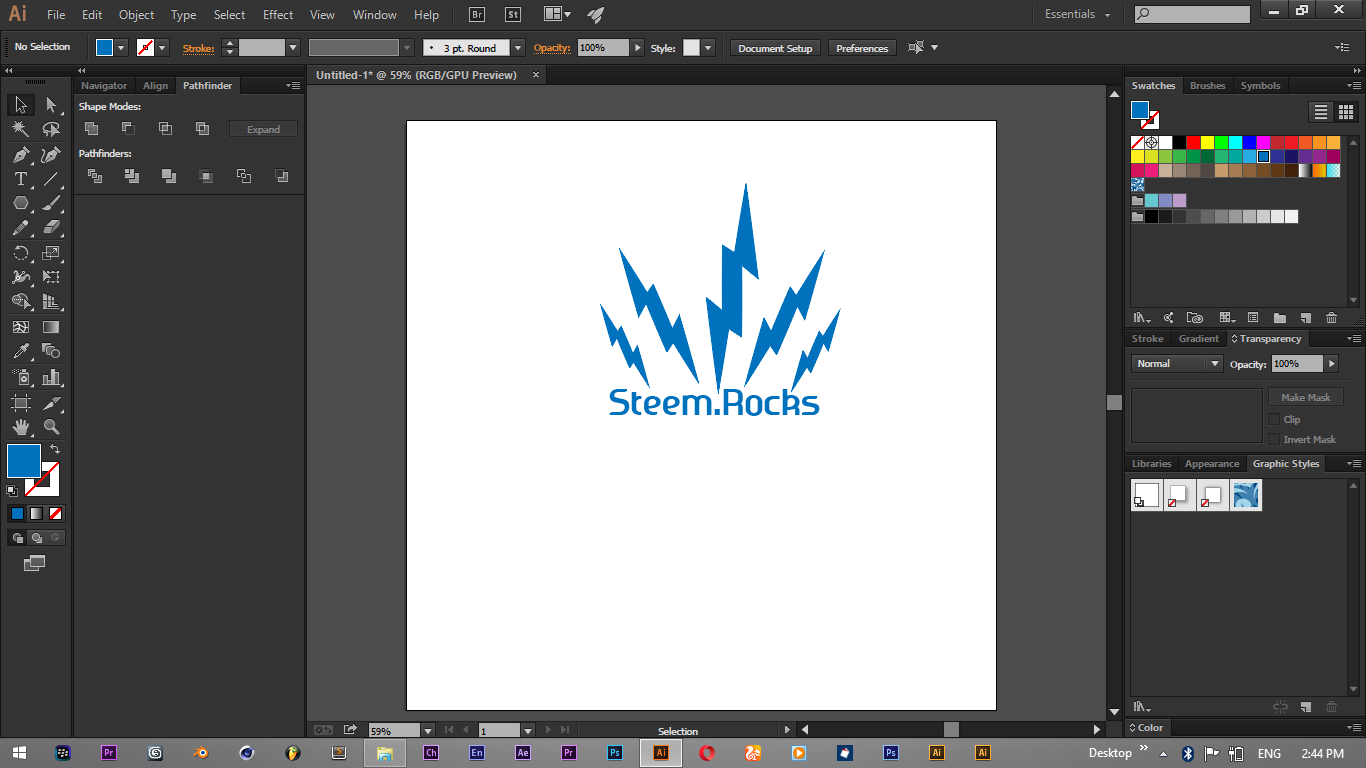Select the Mesh tool
1366x768 pixels.
20,327
